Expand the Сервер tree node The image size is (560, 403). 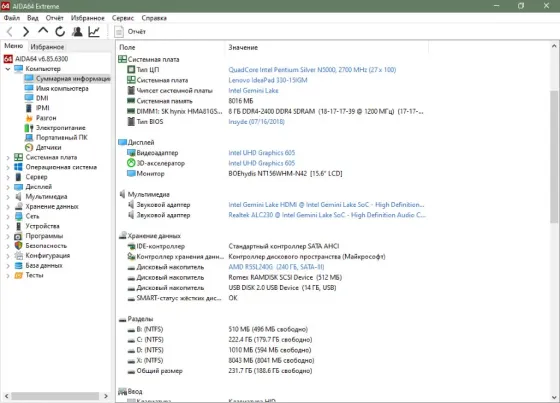tap(8, 177)
